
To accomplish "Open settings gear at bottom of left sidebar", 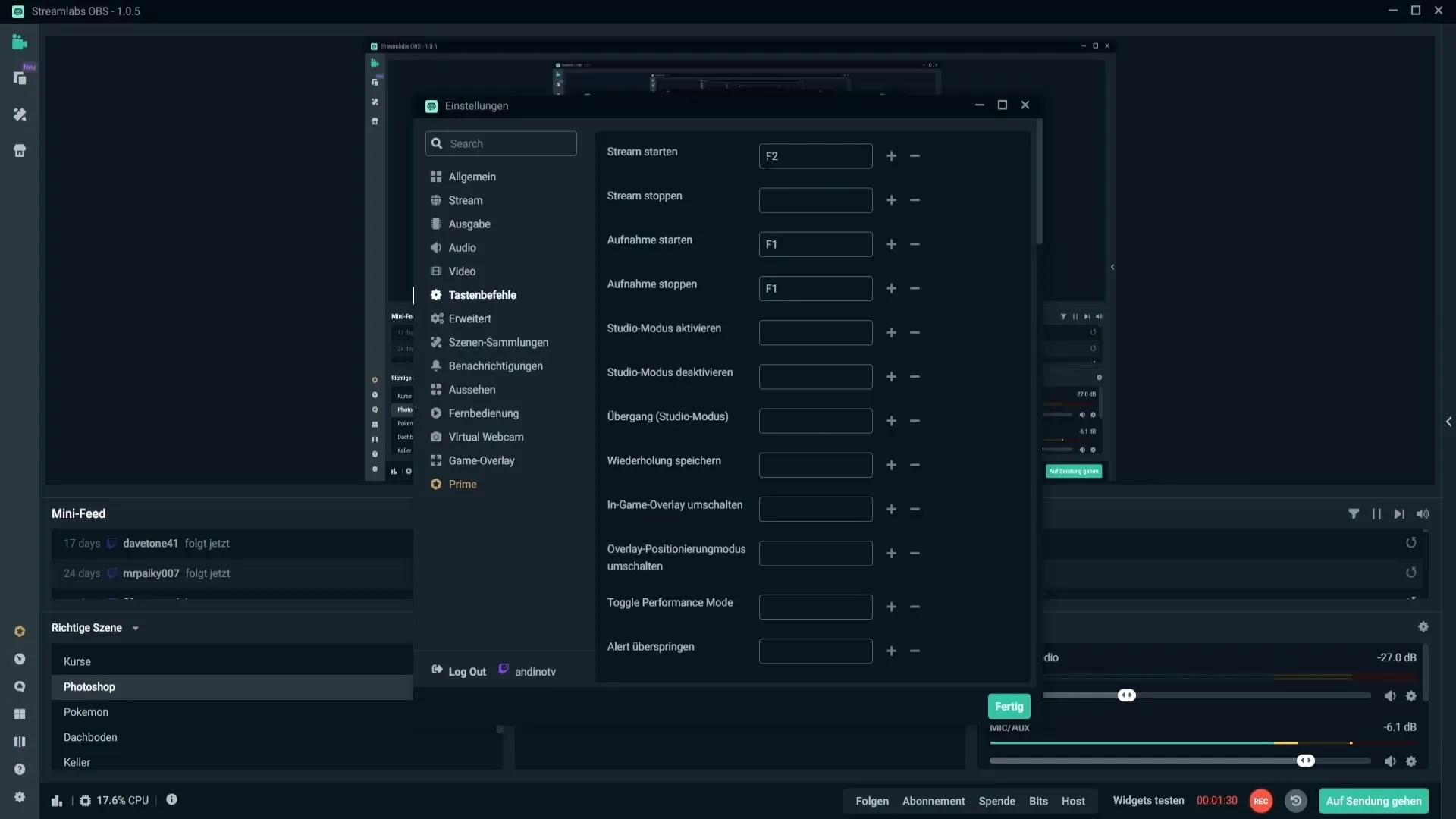I will (x=20, y=797).
